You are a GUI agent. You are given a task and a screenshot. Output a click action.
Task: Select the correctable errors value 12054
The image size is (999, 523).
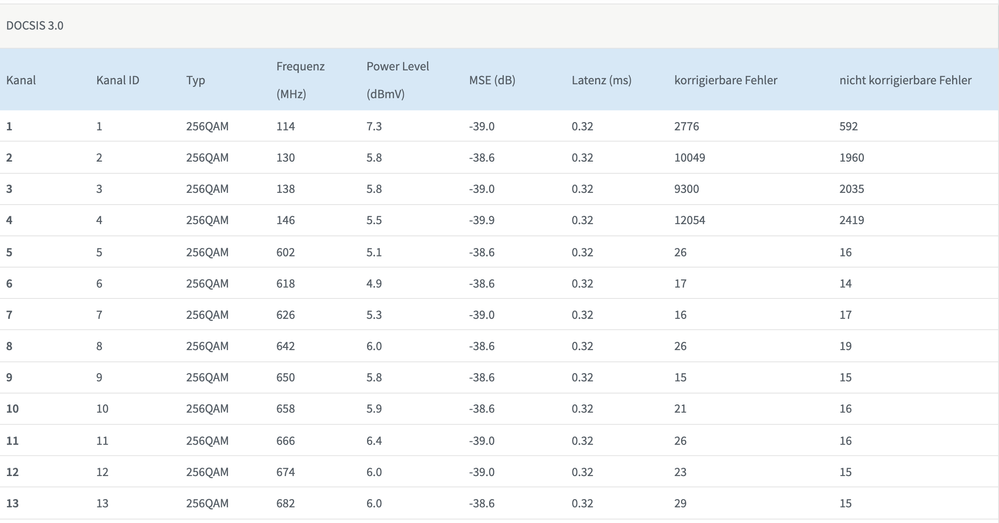coord(689,220)
